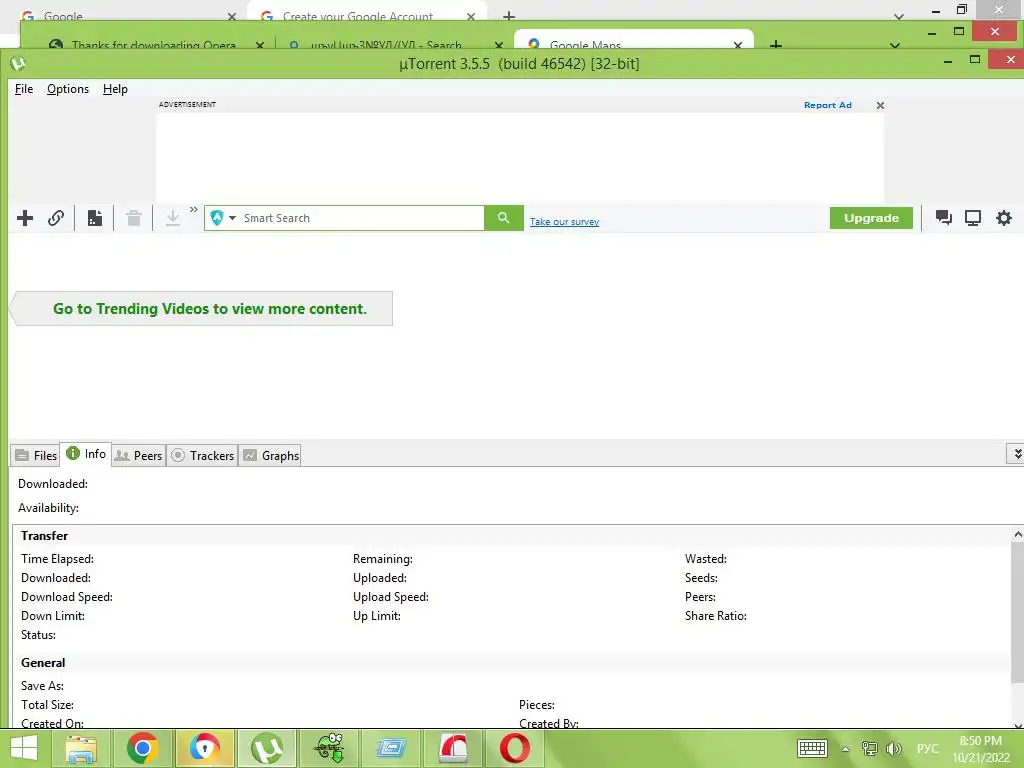Click into the Smart Search field

click(362, 218)
